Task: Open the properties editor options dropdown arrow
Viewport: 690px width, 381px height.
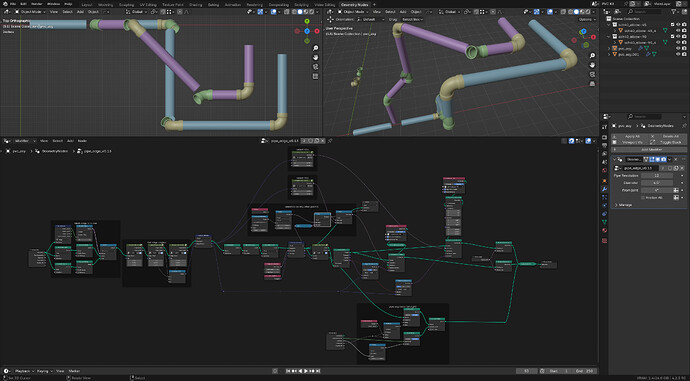Action: 684,117
